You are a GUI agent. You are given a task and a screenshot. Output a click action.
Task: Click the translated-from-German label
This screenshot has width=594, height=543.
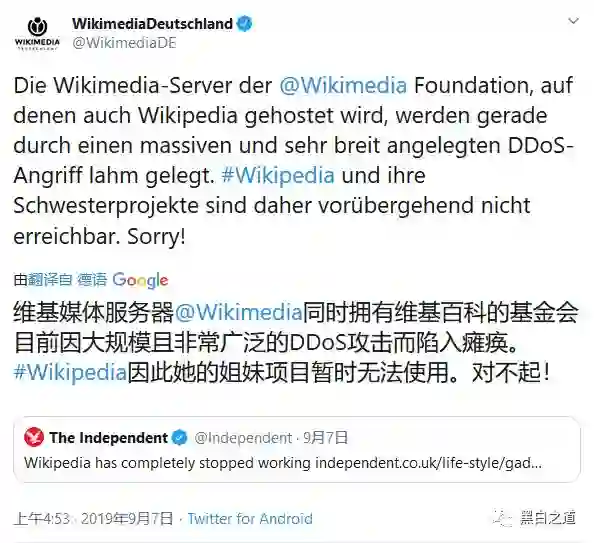coord(60,280)
